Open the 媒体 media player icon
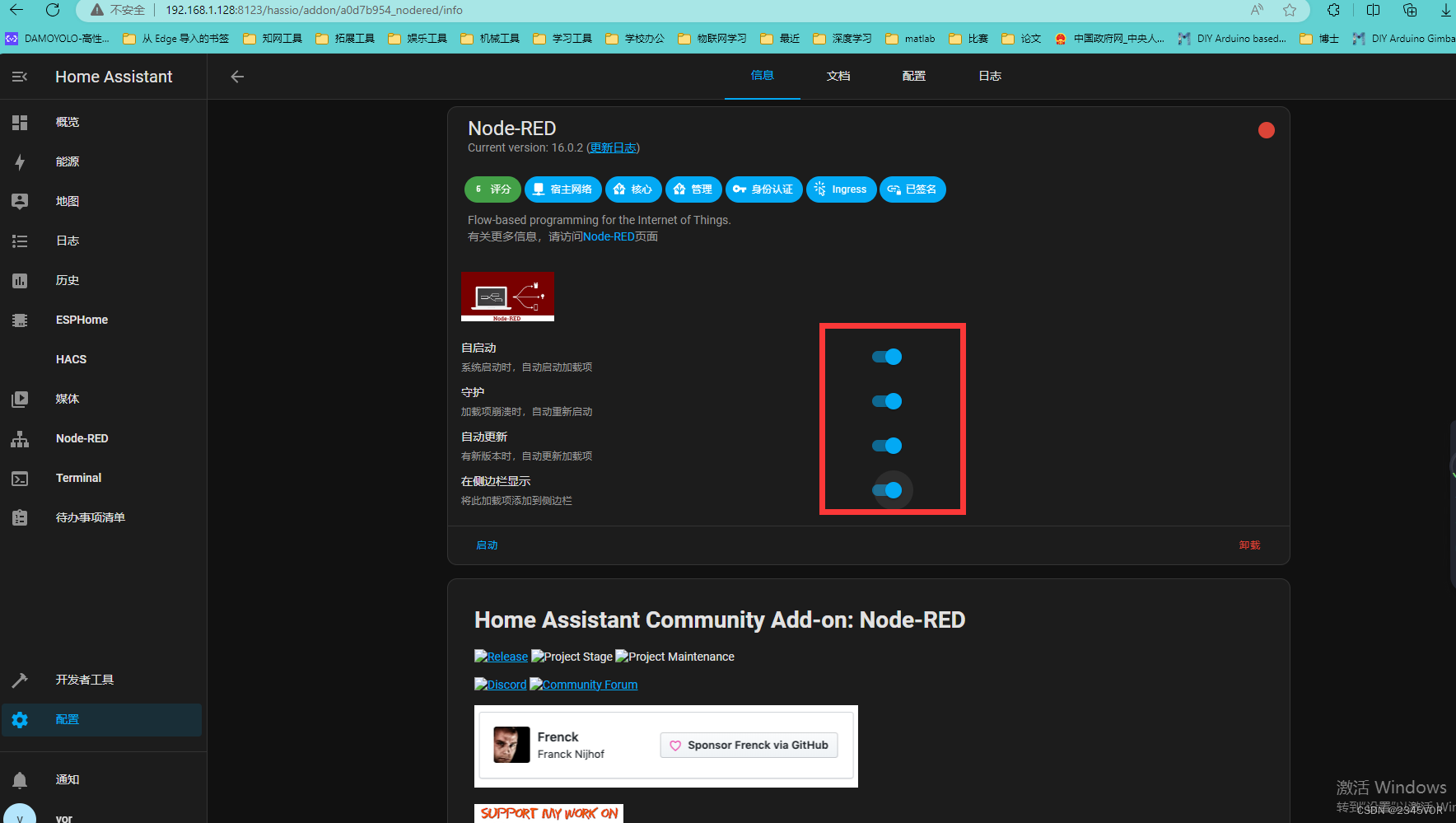1456x823 pixels. 20,399
